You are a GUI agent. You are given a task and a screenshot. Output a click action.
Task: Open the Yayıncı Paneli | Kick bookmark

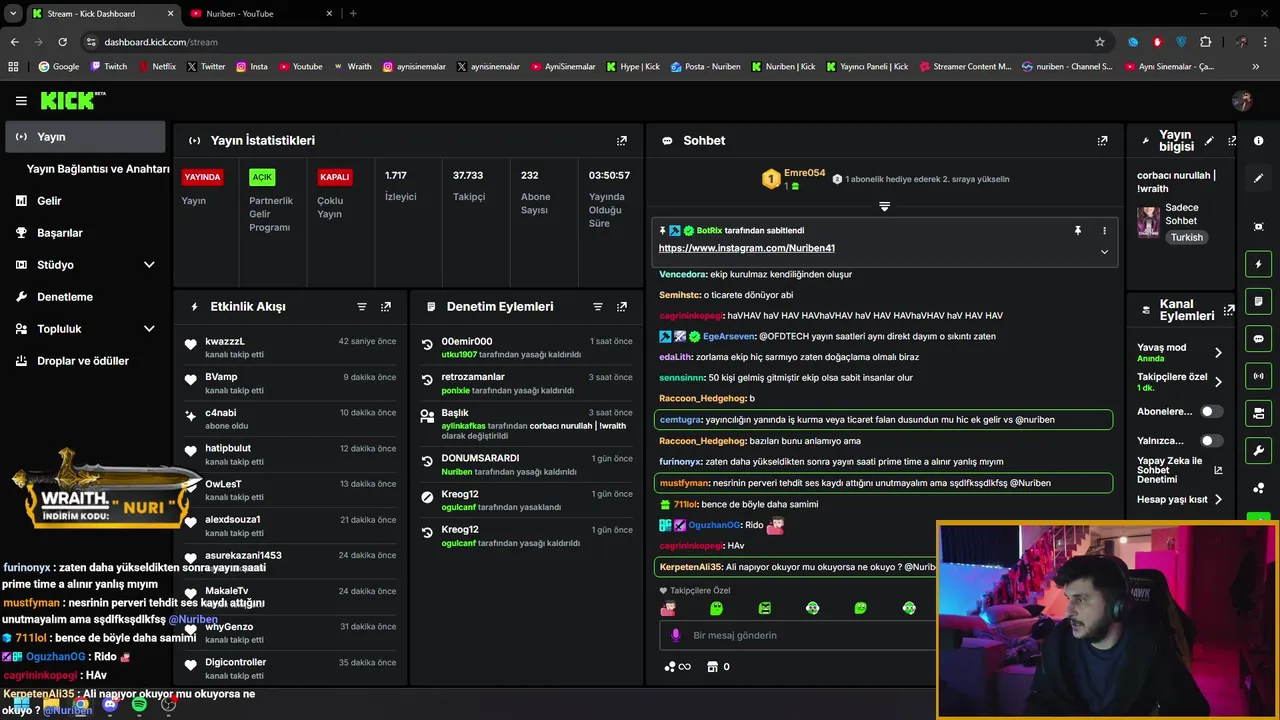tap(867, 67)
